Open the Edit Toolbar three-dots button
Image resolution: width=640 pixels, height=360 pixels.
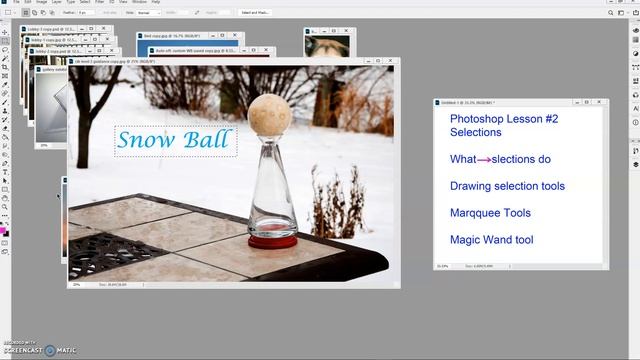(x=5, y=216)
